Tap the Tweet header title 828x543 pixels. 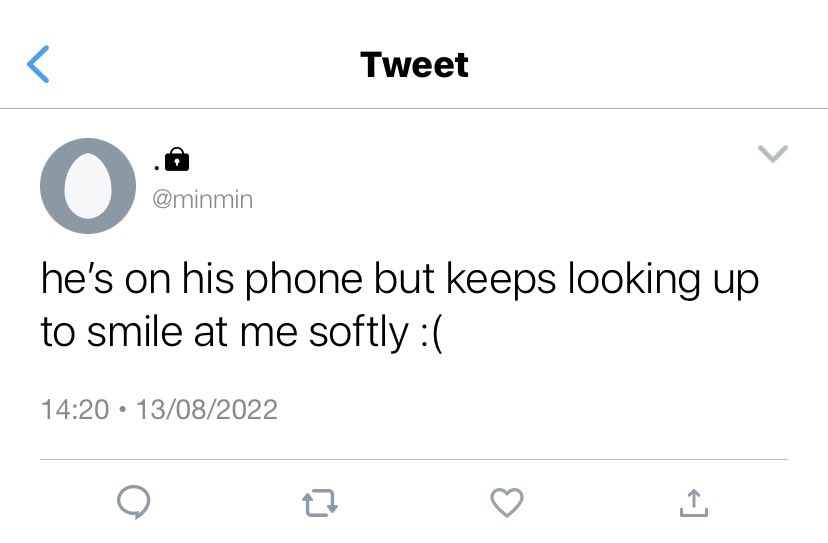pos(415,65)
